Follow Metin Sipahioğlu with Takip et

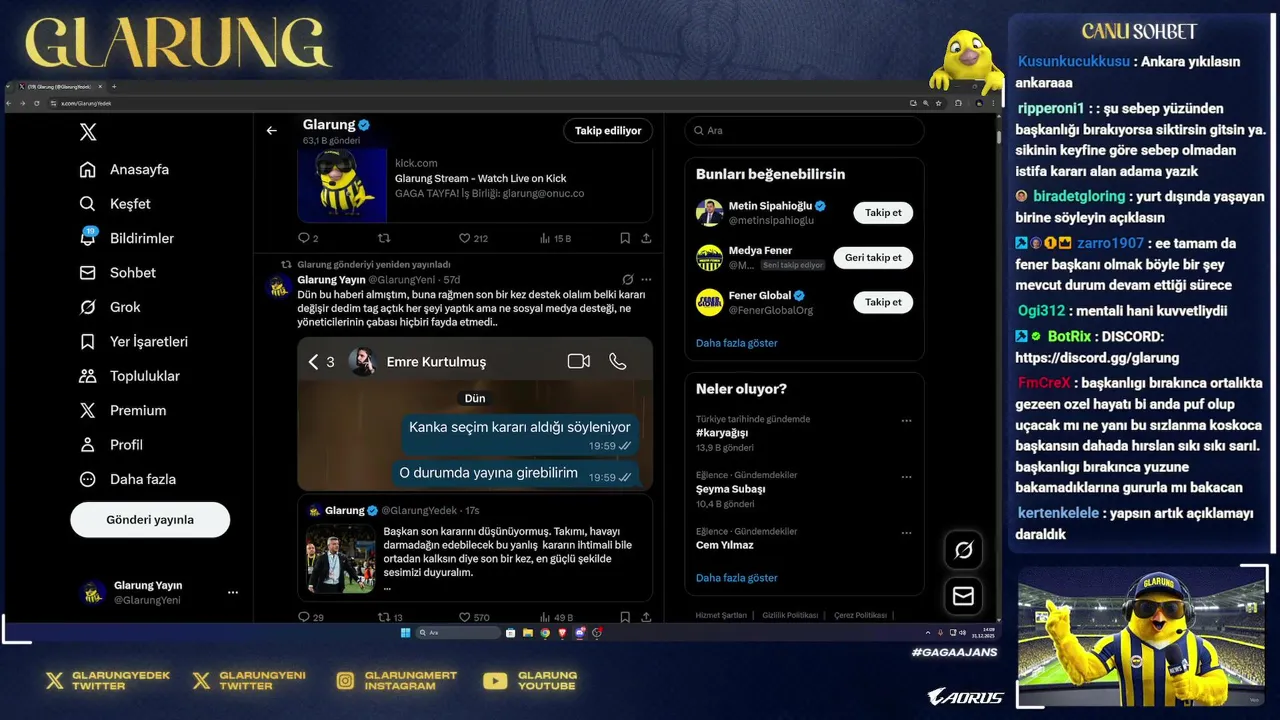click(883, 212)
